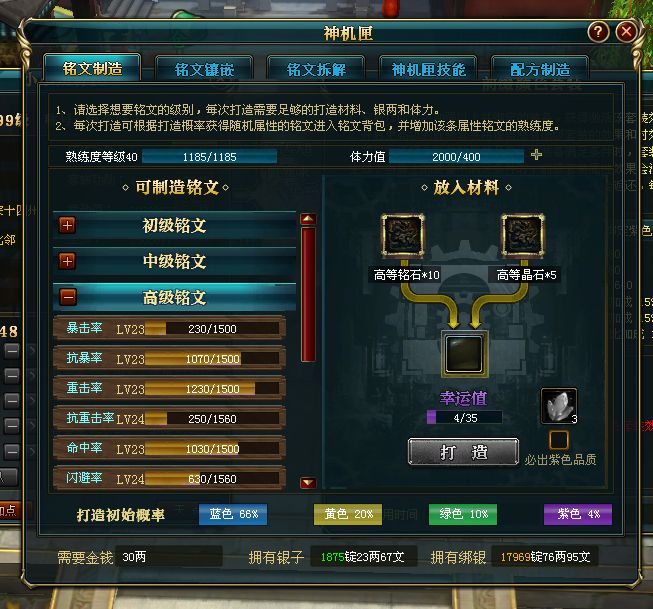Click the 高等晶石 material slot

click(x=523, y=235)
